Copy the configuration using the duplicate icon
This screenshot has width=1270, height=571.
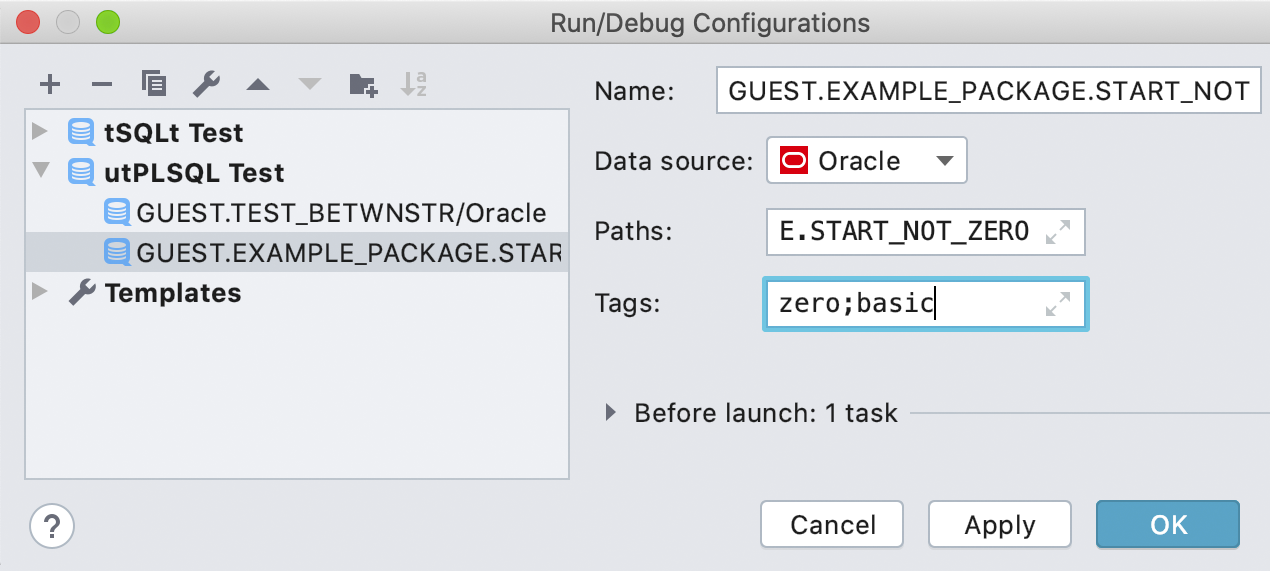coord(153,85)
